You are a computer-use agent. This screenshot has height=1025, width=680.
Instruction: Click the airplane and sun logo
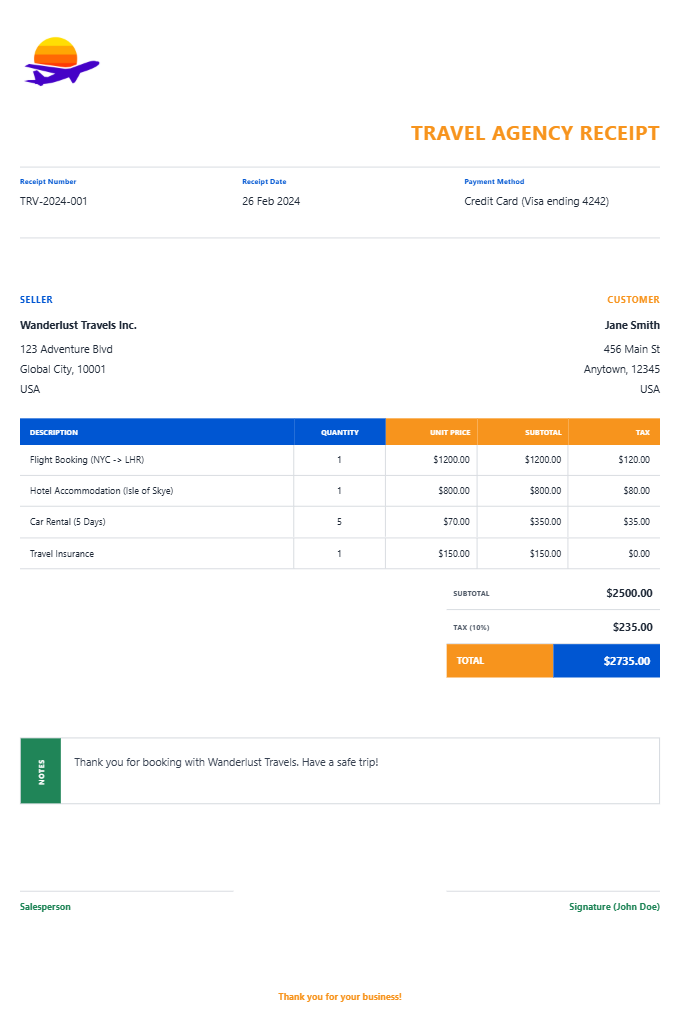coord(62,61)
